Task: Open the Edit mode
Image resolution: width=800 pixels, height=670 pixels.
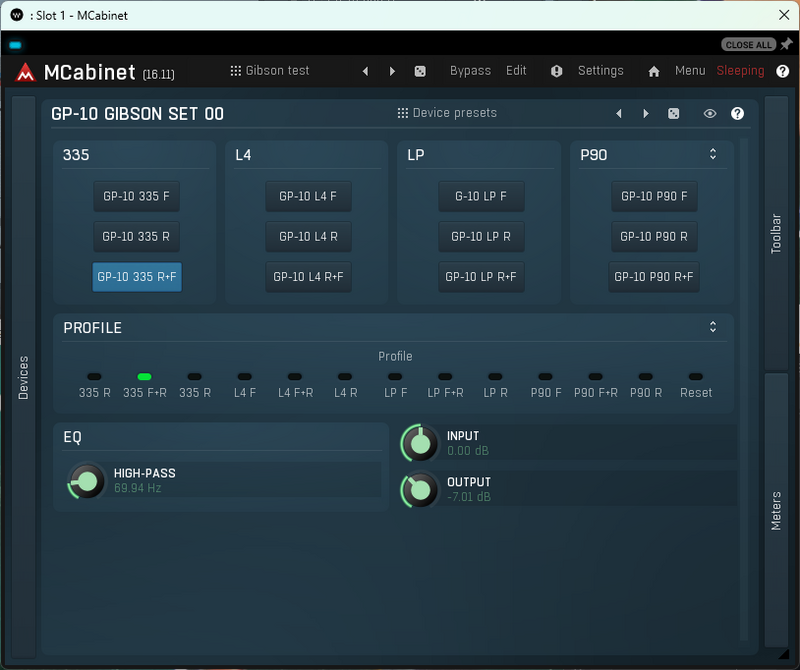Action: pyautogui.click(x=516, y=70)
